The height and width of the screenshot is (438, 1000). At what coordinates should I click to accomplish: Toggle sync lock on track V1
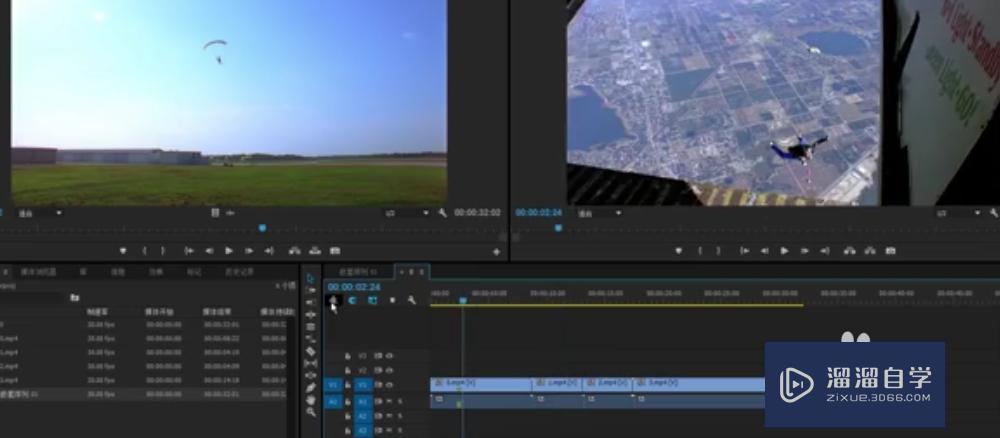[378, 385]
